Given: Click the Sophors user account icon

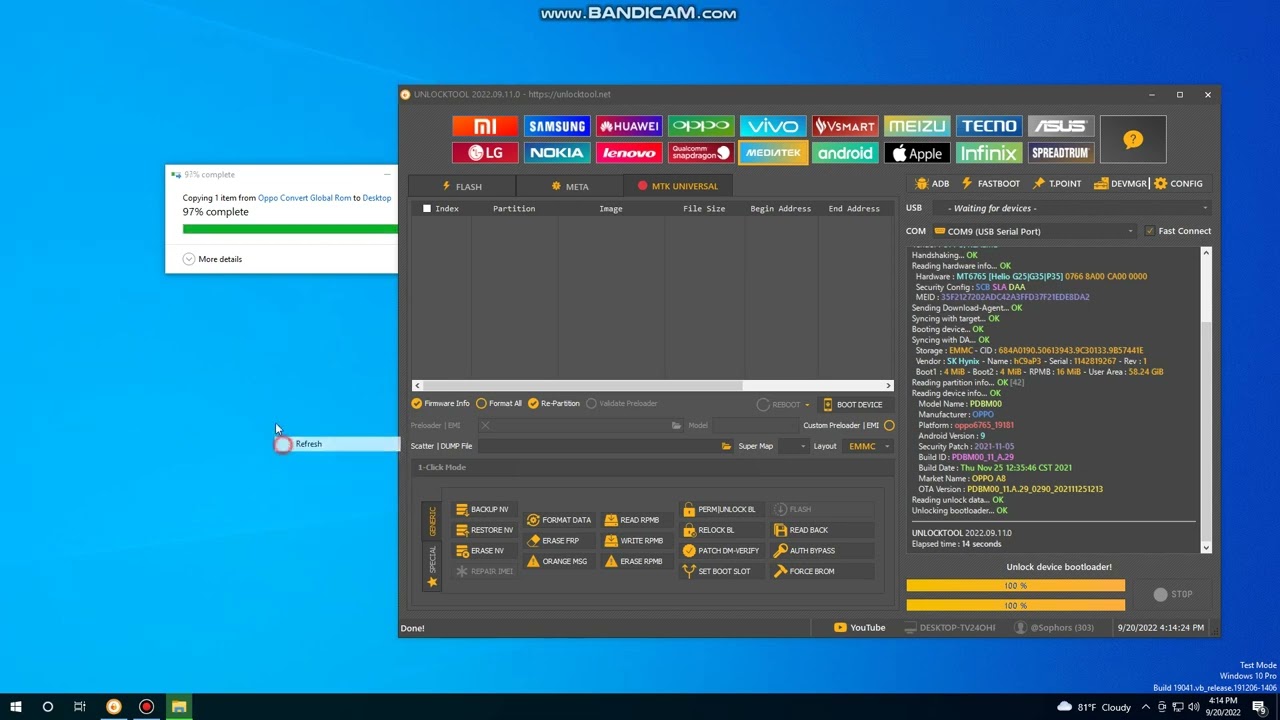Looking at the screenshot, I should coord(1020,628).
